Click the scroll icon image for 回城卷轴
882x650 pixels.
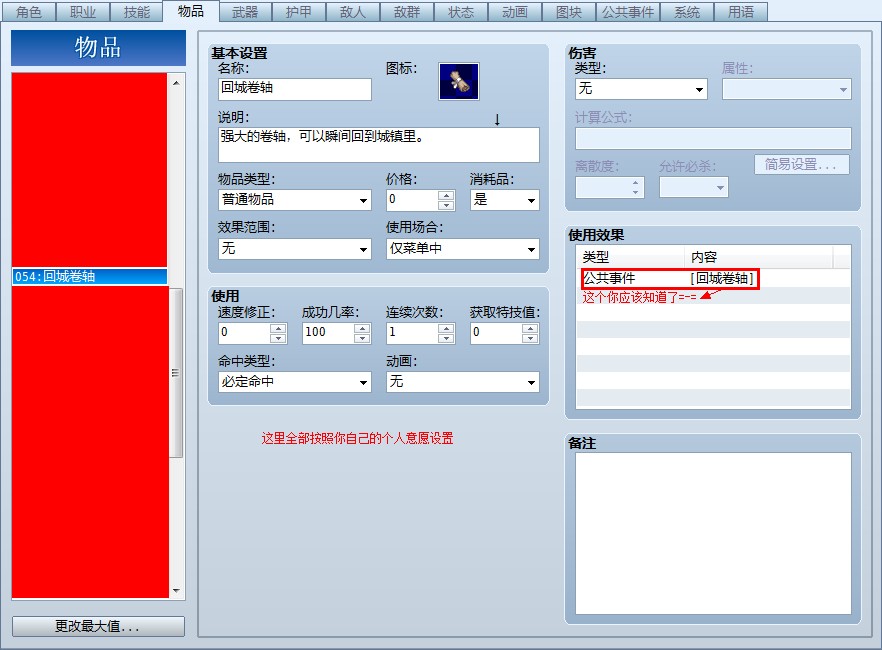tap(458, 82)
